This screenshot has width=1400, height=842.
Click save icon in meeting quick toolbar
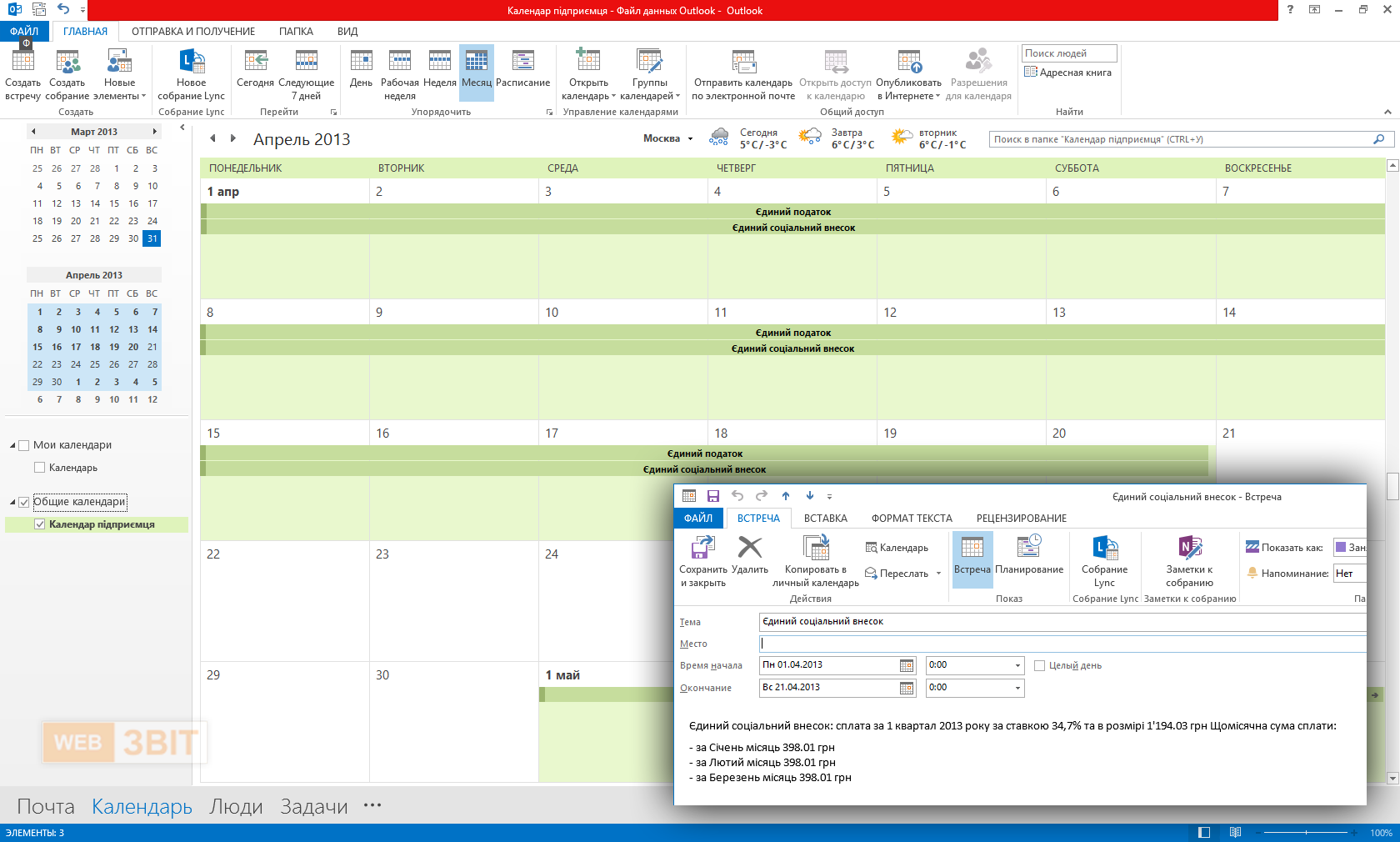pyautogui.click(x=713, y=496)
